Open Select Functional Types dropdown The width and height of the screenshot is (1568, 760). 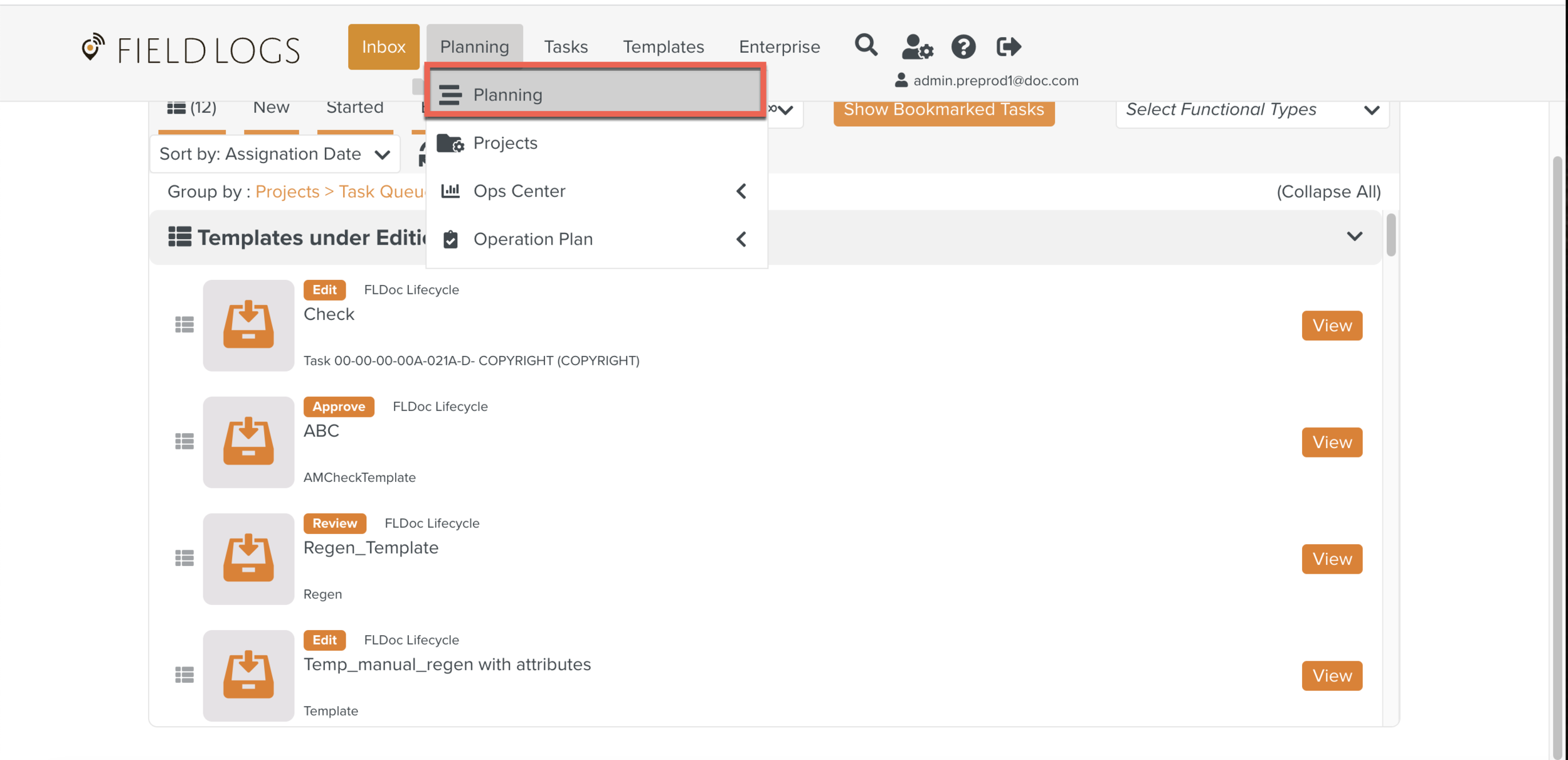(1251, 110)
